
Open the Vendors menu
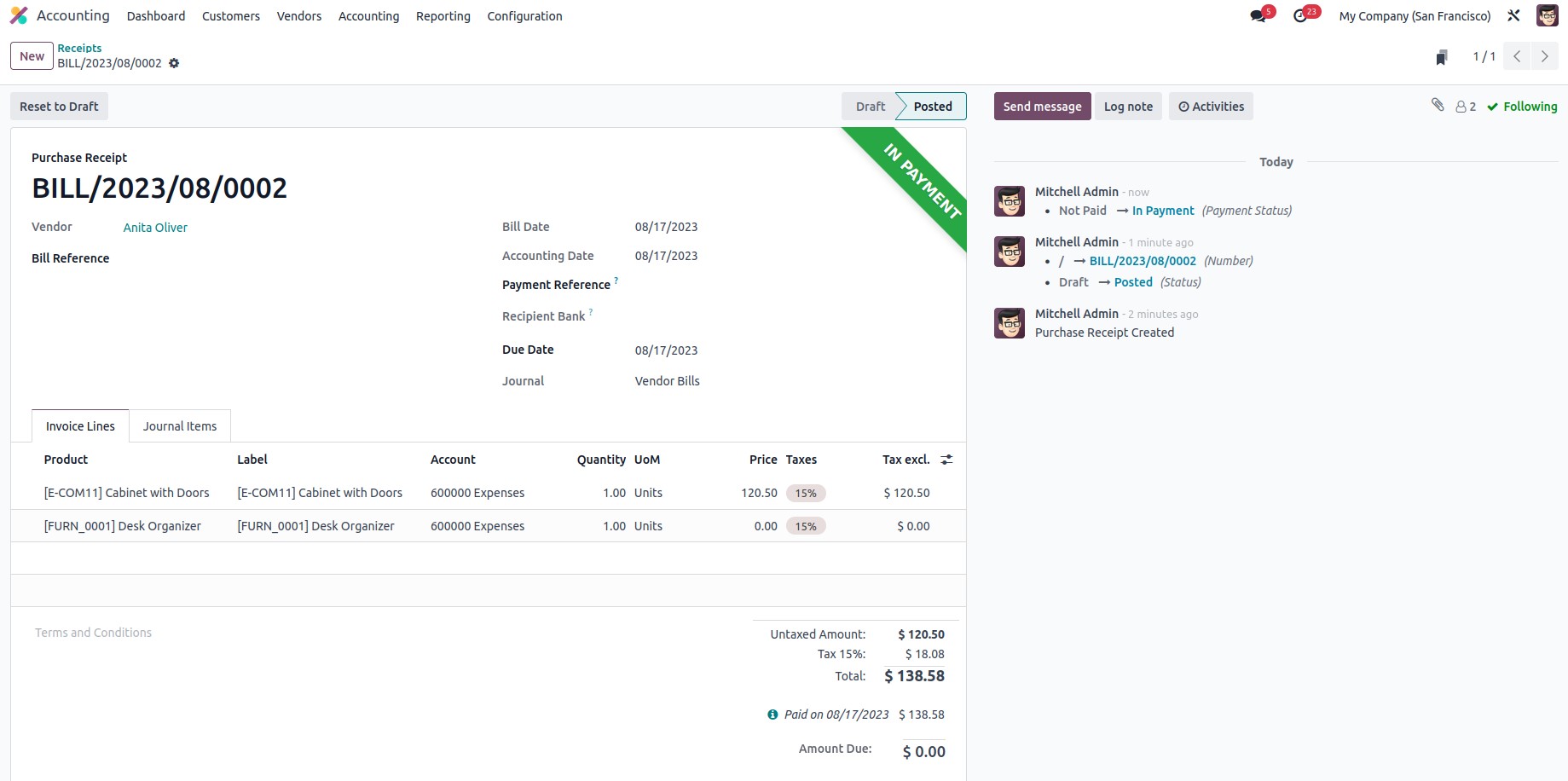coord(299,16)
